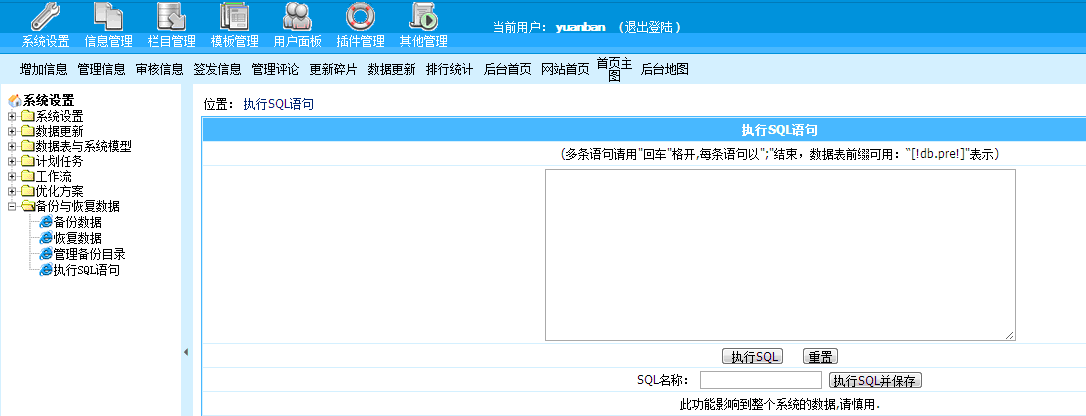This screenshot has width=1086, height=416.
Task: Click 模板管理 label in top bar
Action: click(x=235, y=42)
